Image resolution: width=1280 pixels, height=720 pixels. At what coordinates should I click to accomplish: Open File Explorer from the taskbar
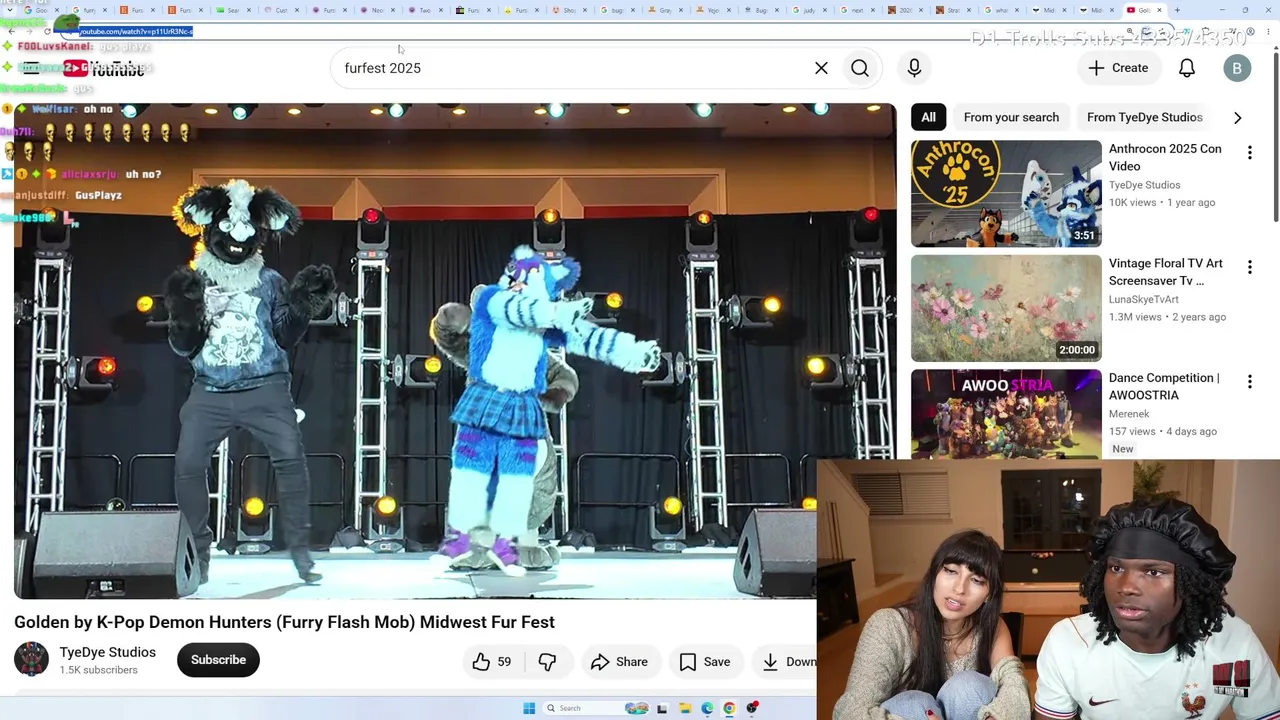click(x=685, y=708)
